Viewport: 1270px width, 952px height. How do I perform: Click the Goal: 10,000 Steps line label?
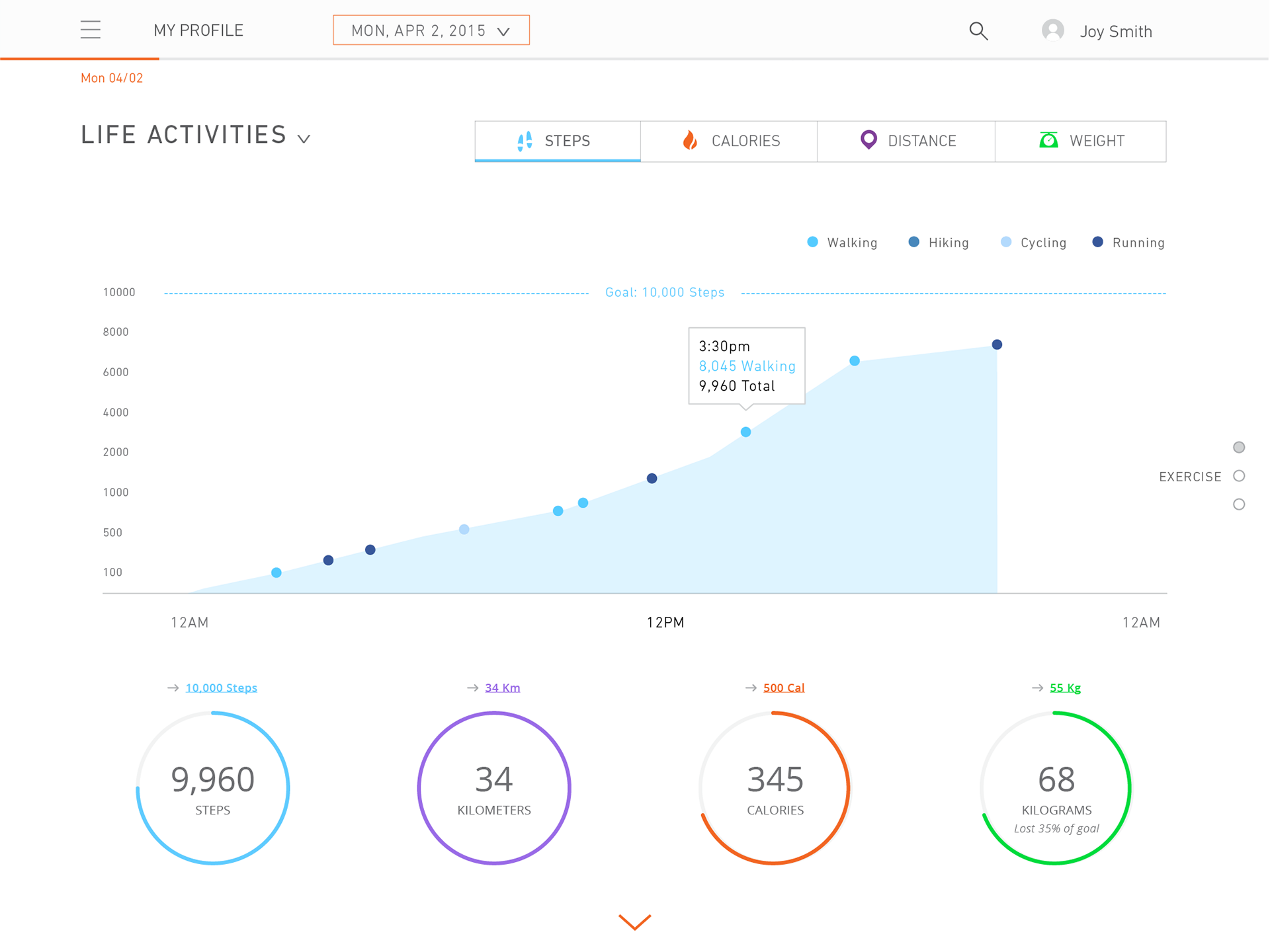pyautogui.click(x=665, y=292)
